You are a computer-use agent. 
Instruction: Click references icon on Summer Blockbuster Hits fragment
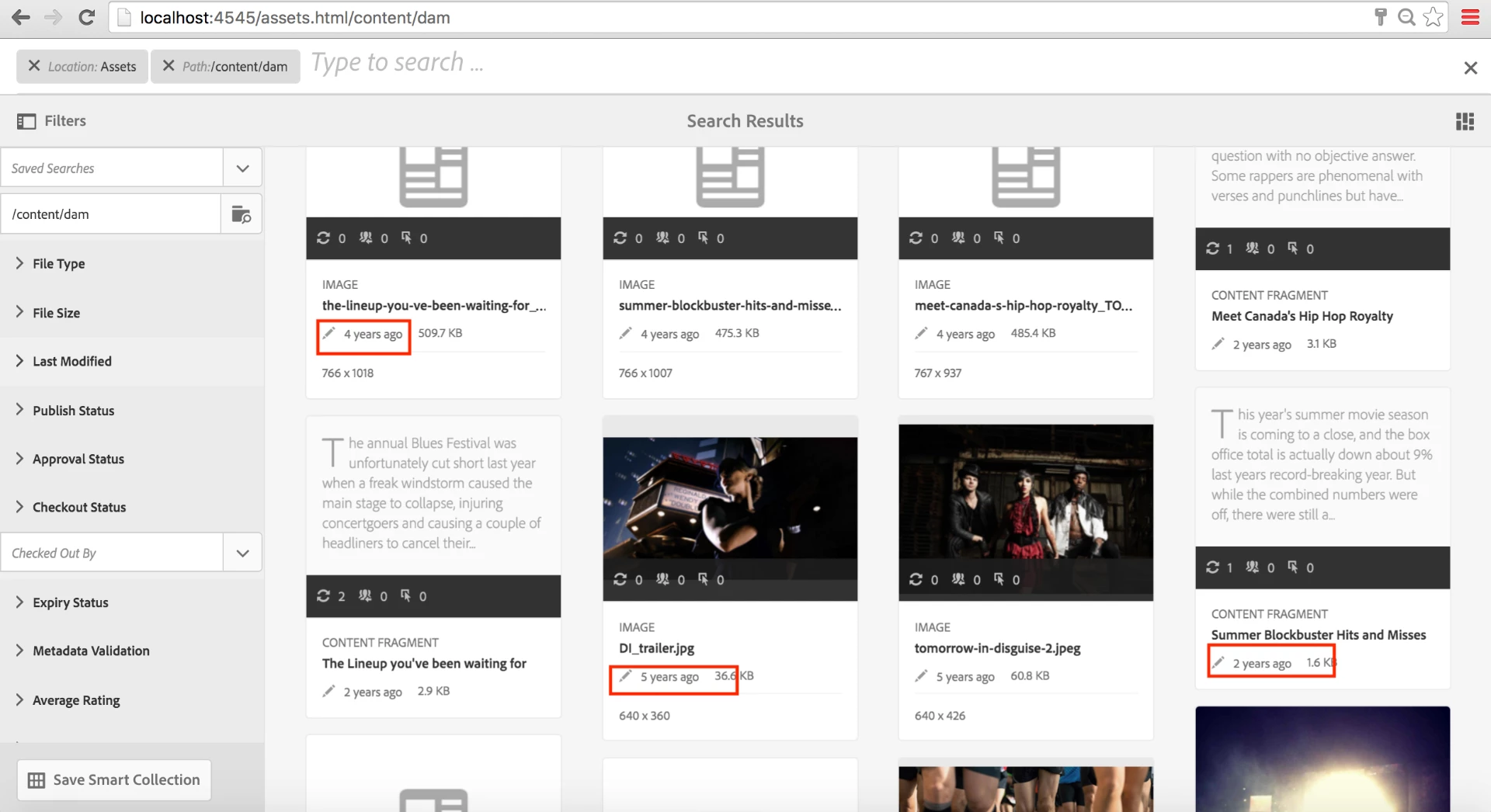(x=1212, y=567)
